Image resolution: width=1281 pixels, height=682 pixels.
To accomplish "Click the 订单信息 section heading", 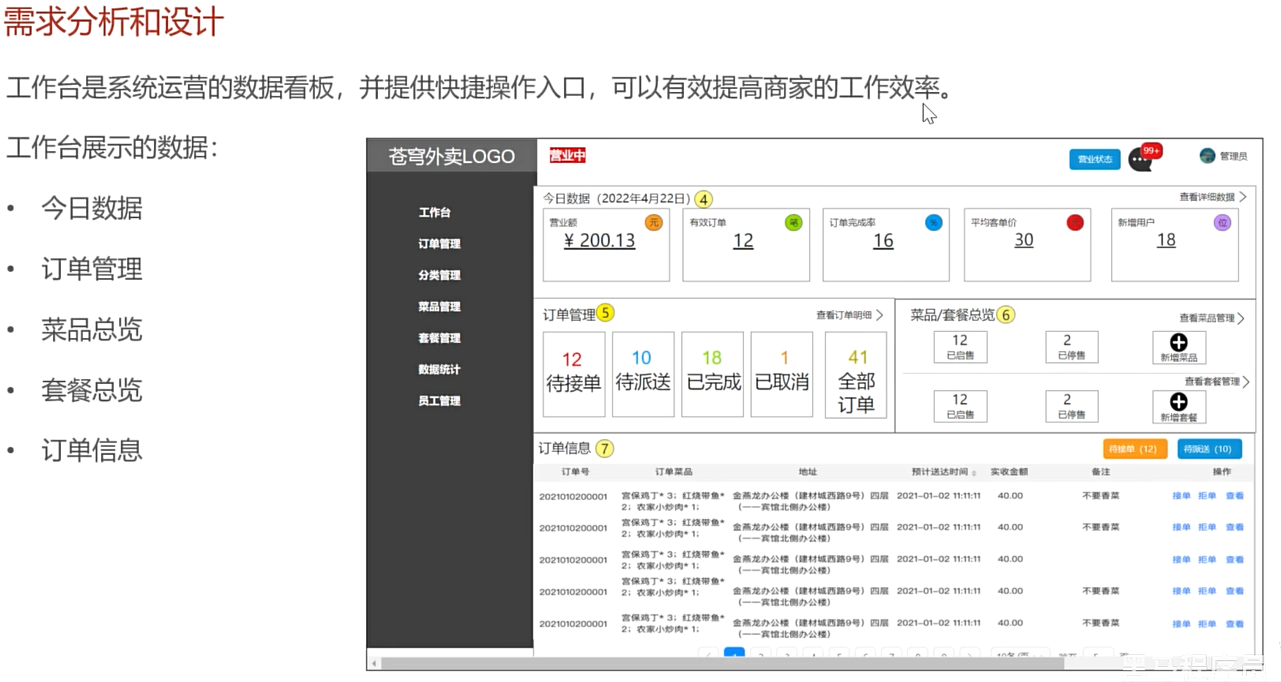I will pos(565,448).
